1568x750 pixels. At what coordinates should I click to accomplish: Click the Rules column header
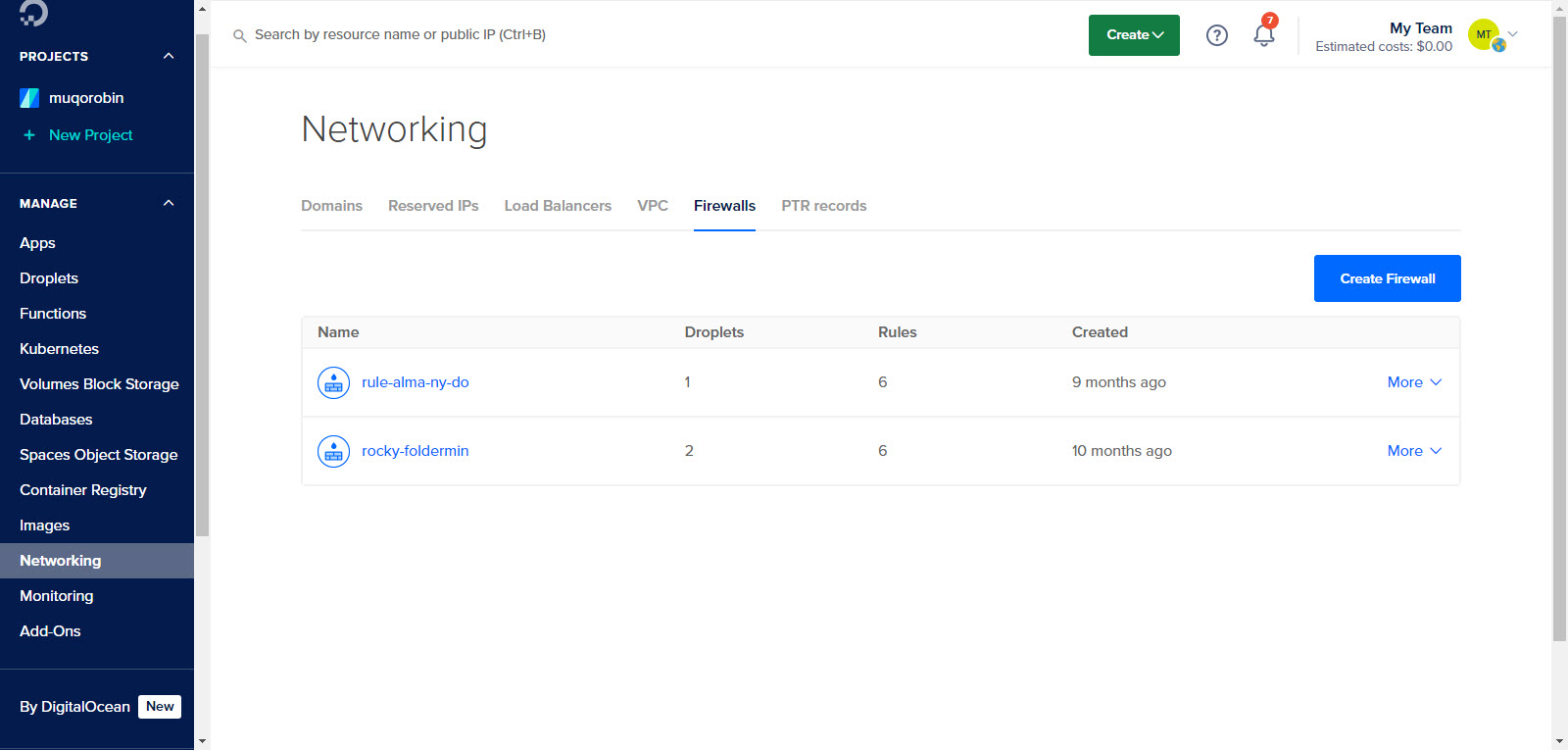click(x=897, y=332)
